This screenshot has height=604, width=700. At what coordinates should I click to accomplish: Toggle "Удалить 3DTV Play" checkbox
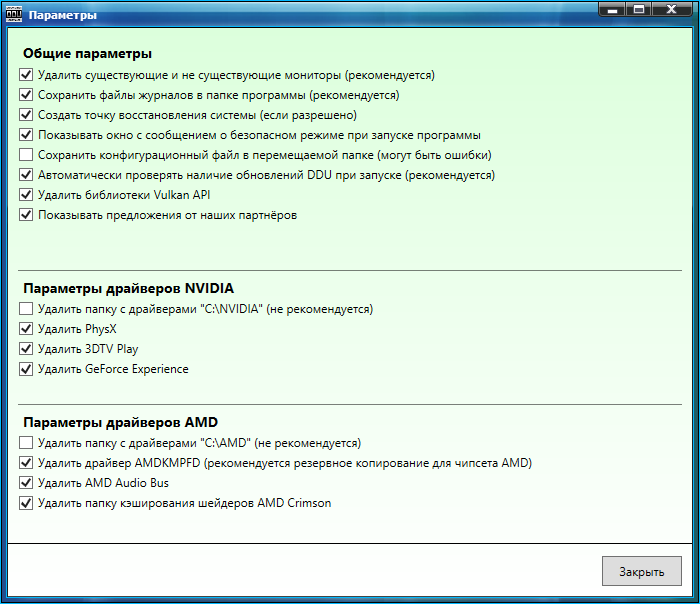point(26,349)
